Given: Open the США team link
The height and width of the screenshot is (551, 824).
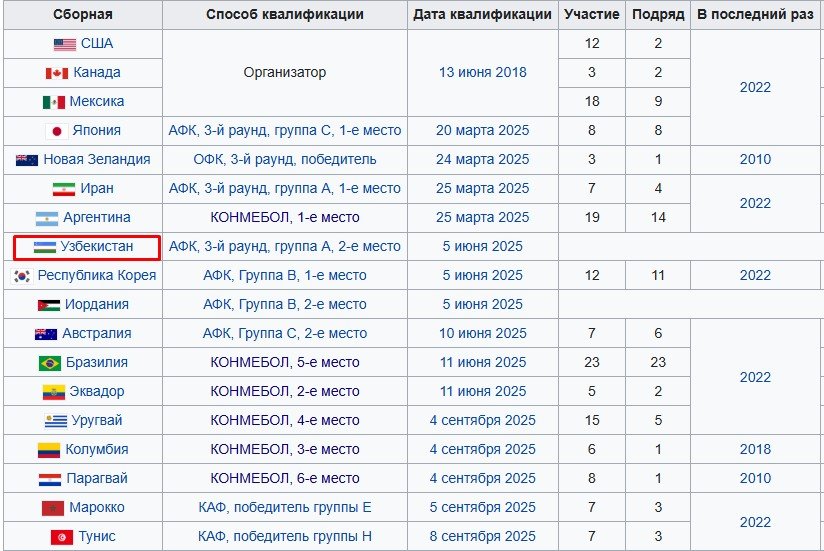Looking at the screenshot, I should pyautogui.click(x=97, y=44).
